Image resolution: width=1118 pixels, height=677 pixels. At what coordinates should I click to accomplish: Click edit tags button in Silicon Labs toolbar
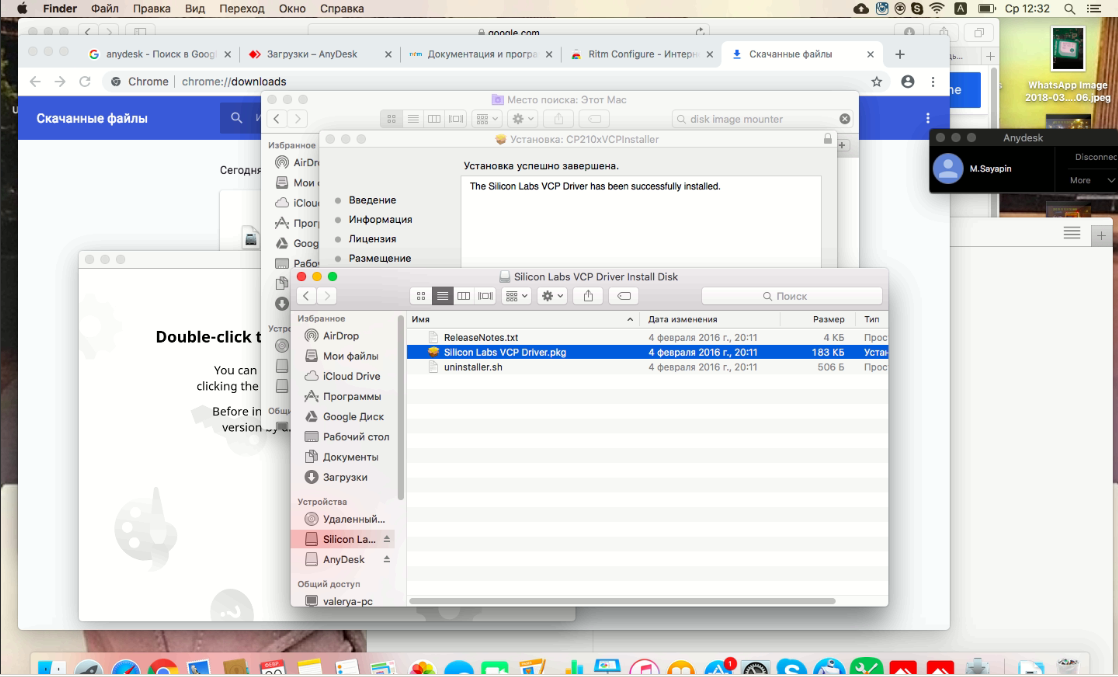624,296
